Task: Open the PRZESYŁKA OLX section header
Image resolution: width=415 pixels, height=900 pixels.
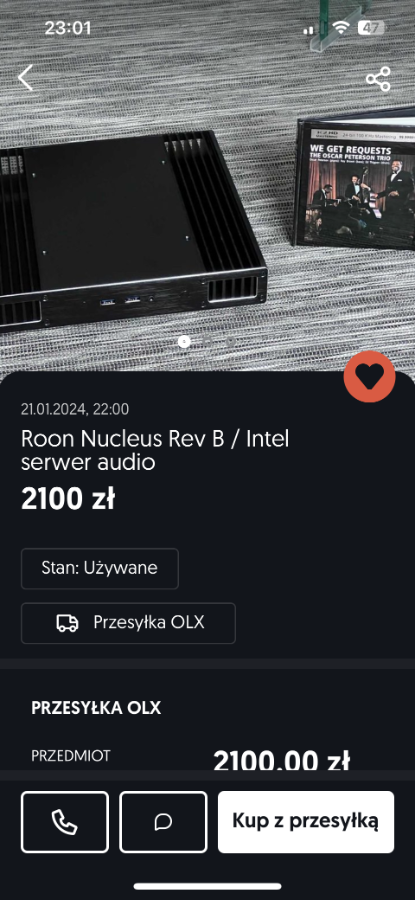Action: click(x=96, y=708)
